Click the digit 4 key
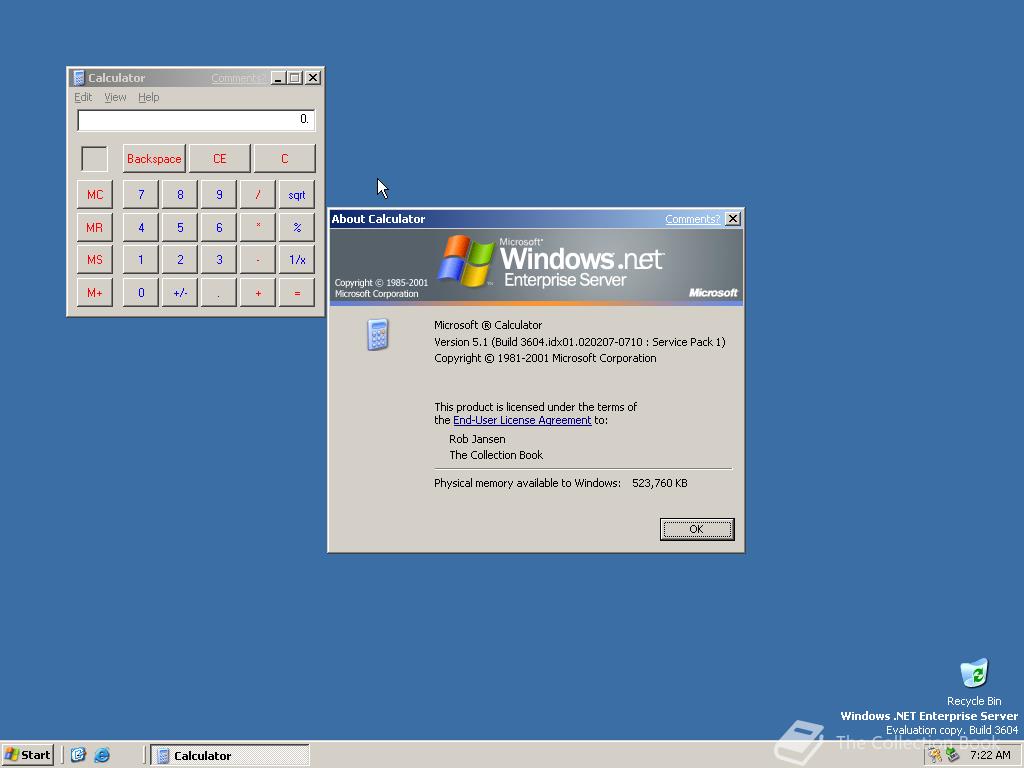 tap(140, 227)
